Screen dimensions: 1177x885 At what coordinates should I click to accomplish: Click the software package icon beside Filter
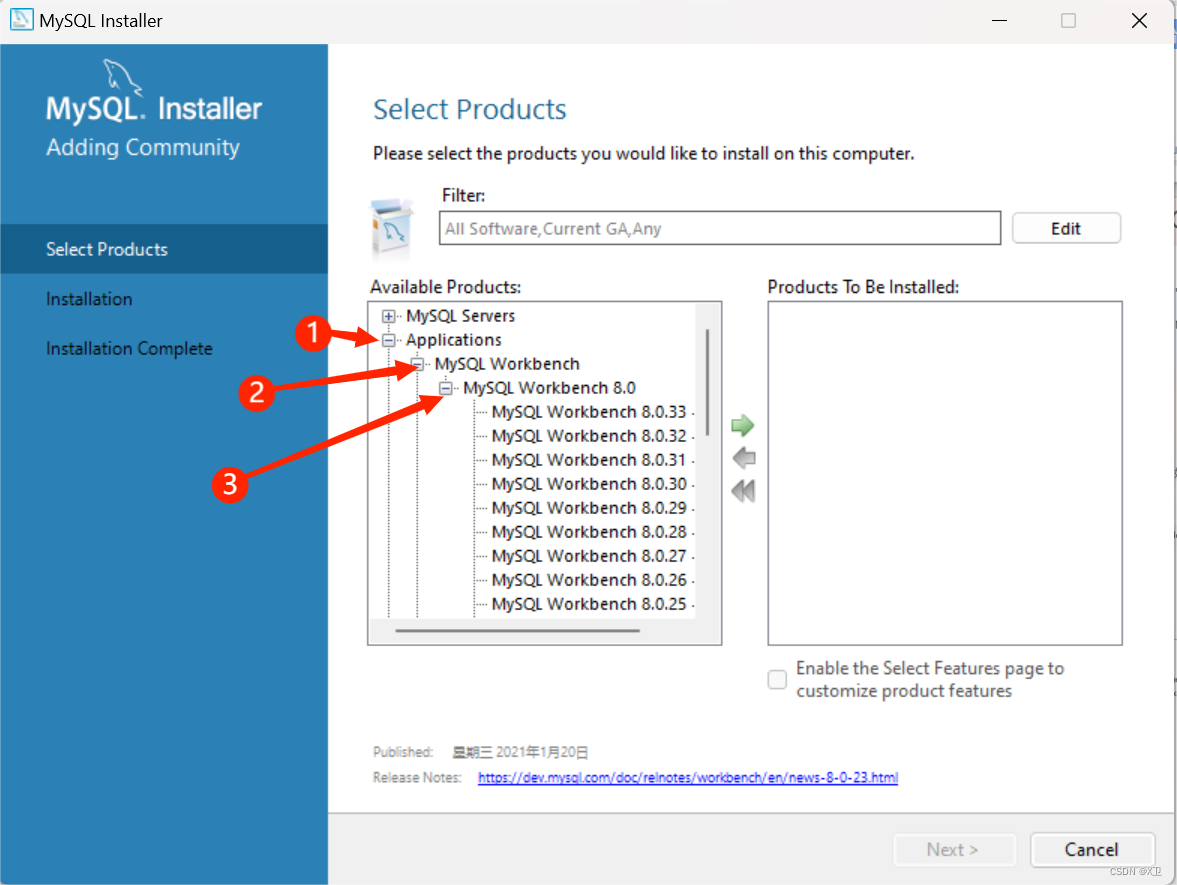tap(393, 225)
